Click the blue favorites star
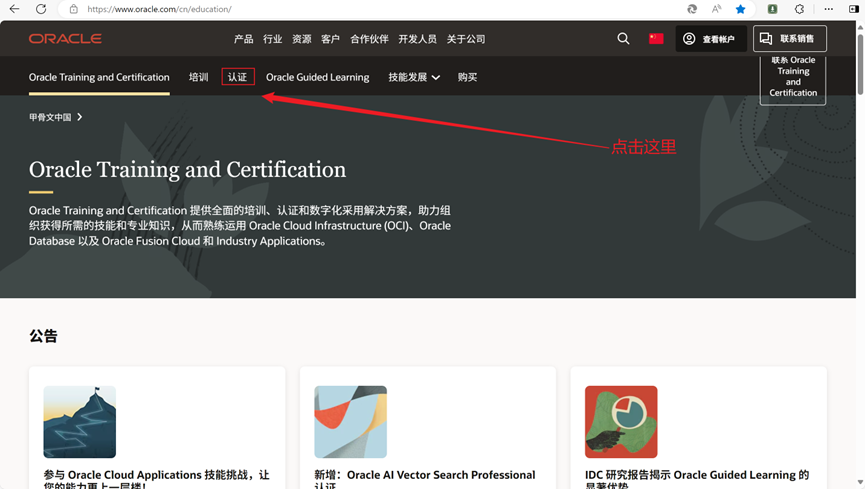The image size is (865, 489). [740, 9]
